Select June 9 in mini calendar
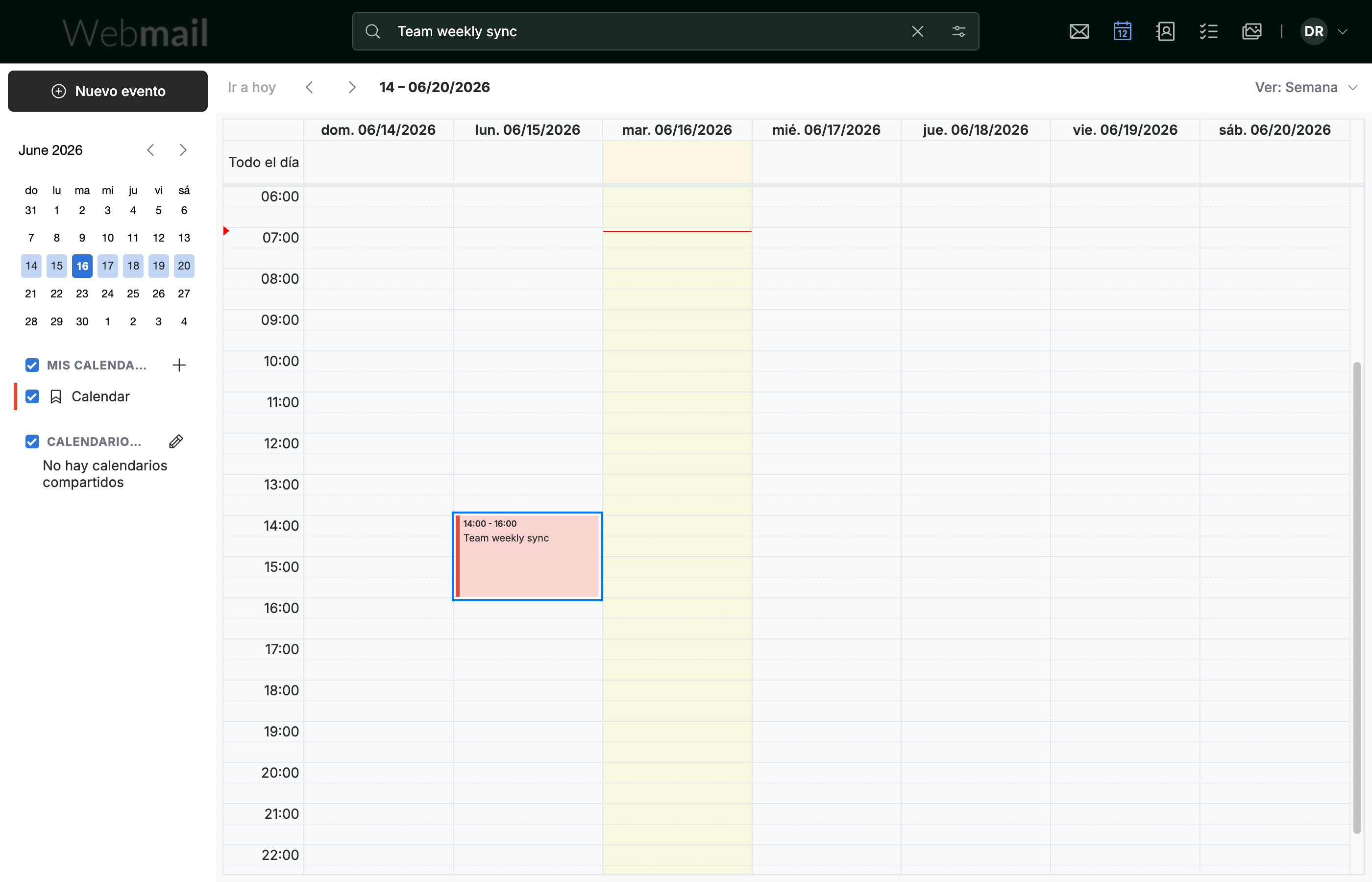 [x=82, y=238]
